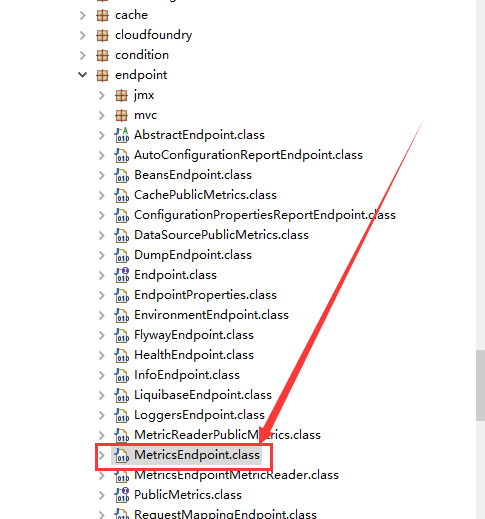The width and height of the screenshot is (485, 519).
Task: Expand the condition package node
Action: tap(83, 55)
